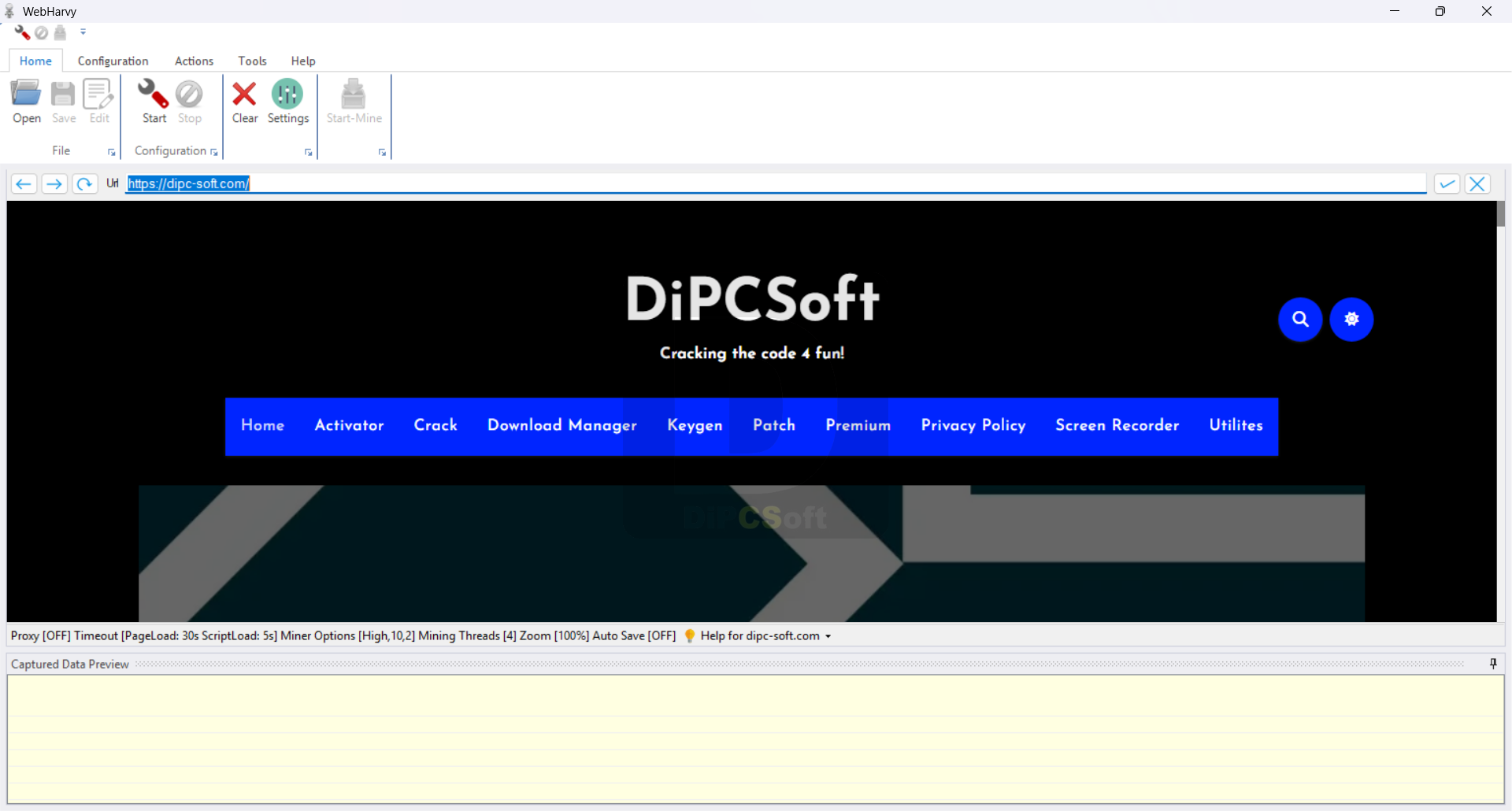Image resolution: width=1512 pixels, height=811 pixels.
Task: Click the Start-Mine icon
Action: click(354, 102)
